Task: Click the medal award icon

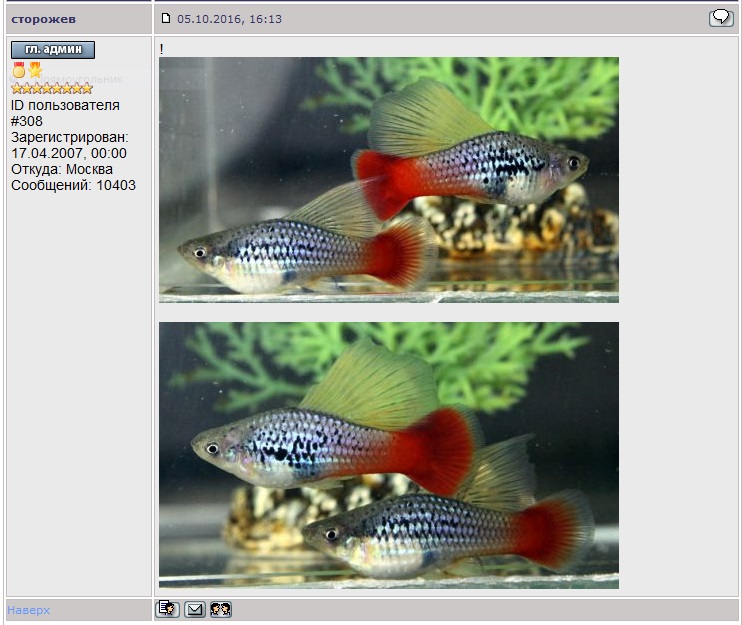Action: [x=18, y=70]
